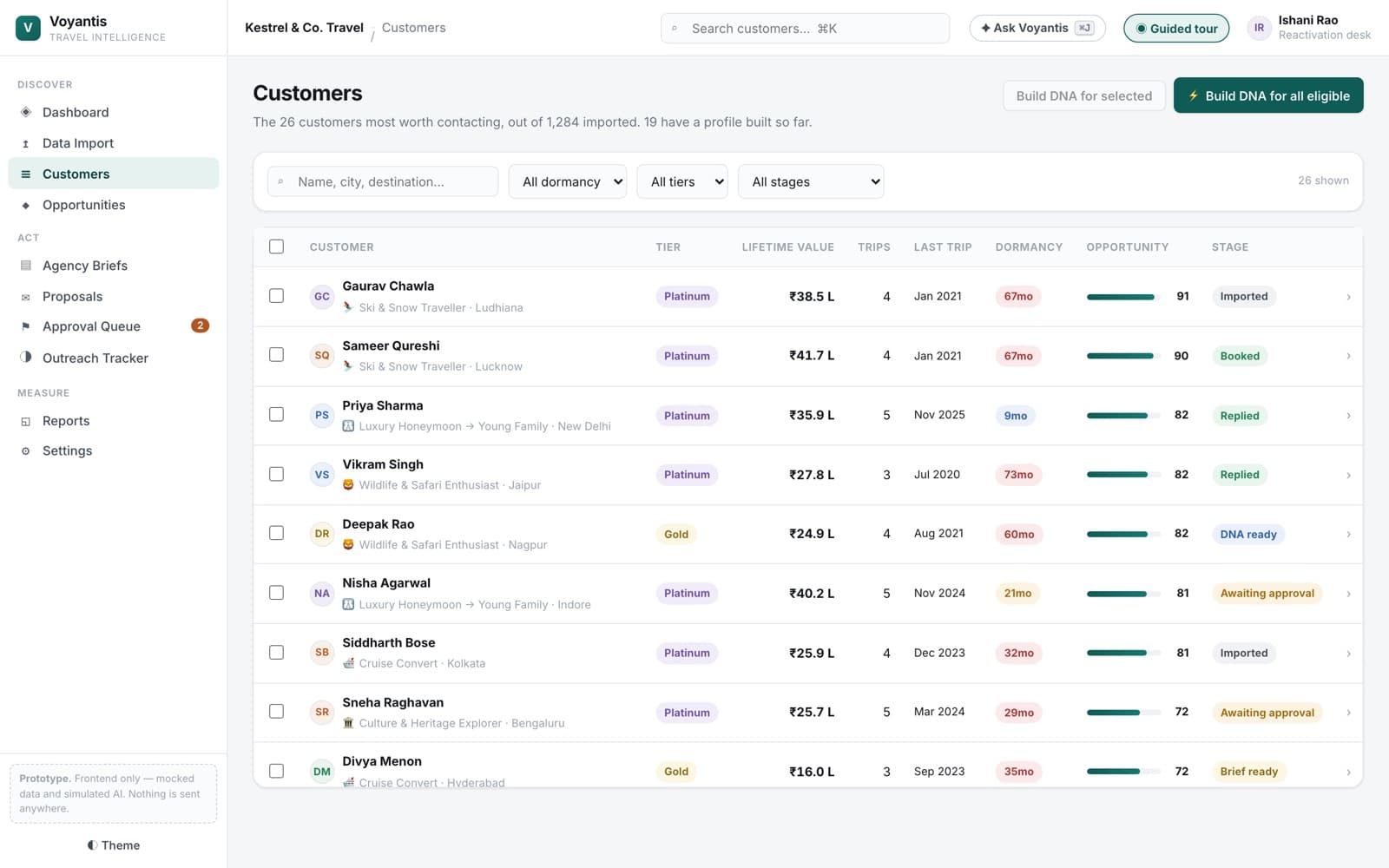Focus the Search customers field
The height and width of the screenshot is (868, 1389).
[x=805, y=29]
